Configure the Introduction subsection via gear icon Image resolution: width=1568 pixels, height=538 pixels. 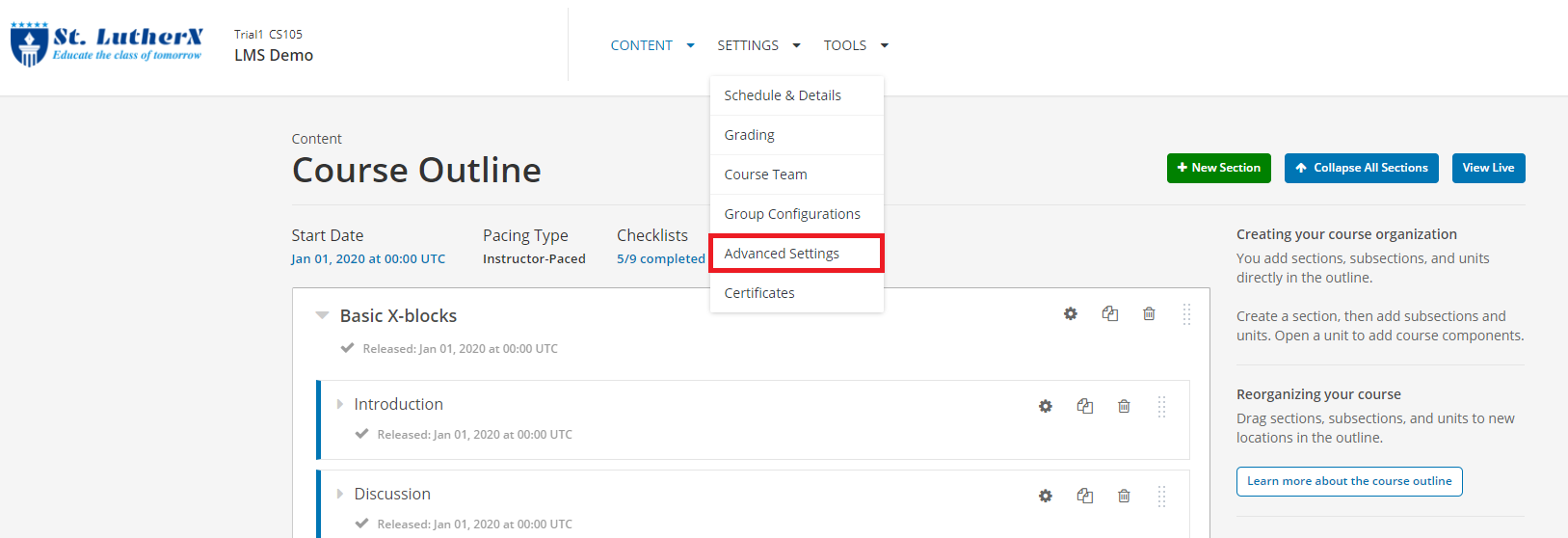[1045, 407]
